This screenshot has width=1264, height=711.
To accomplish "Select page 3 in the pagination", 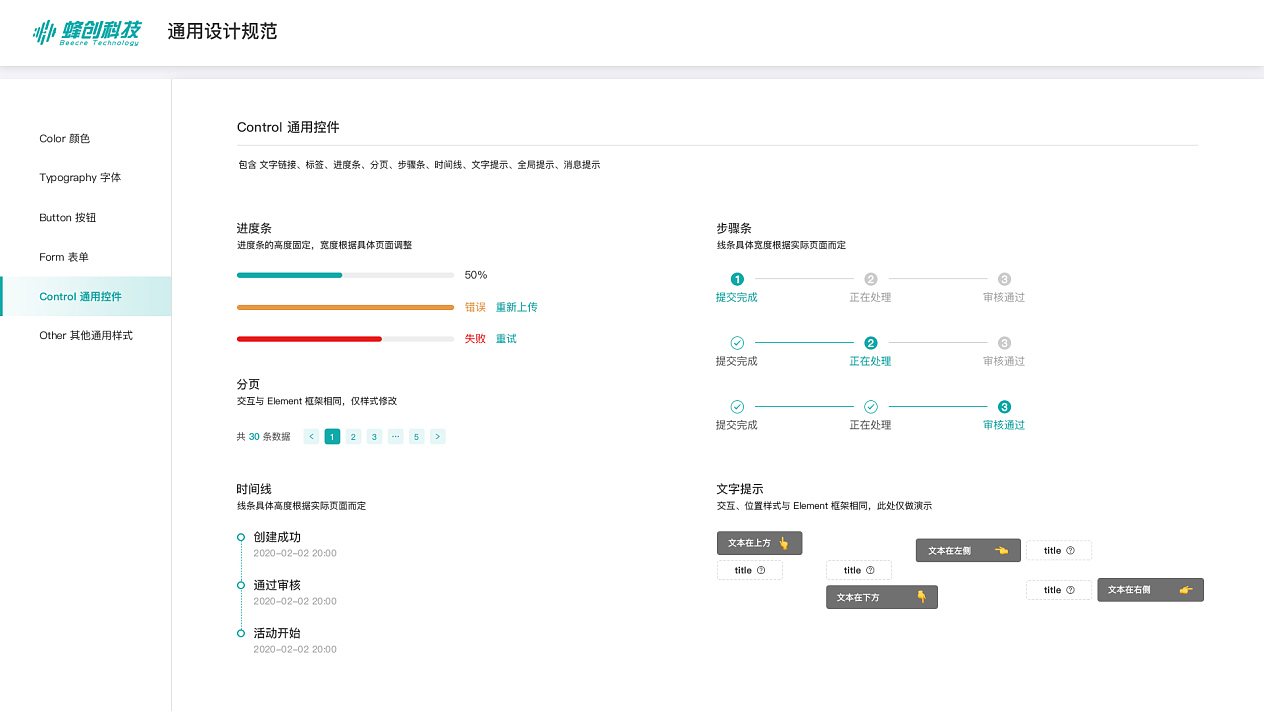I will click(374, 436).
